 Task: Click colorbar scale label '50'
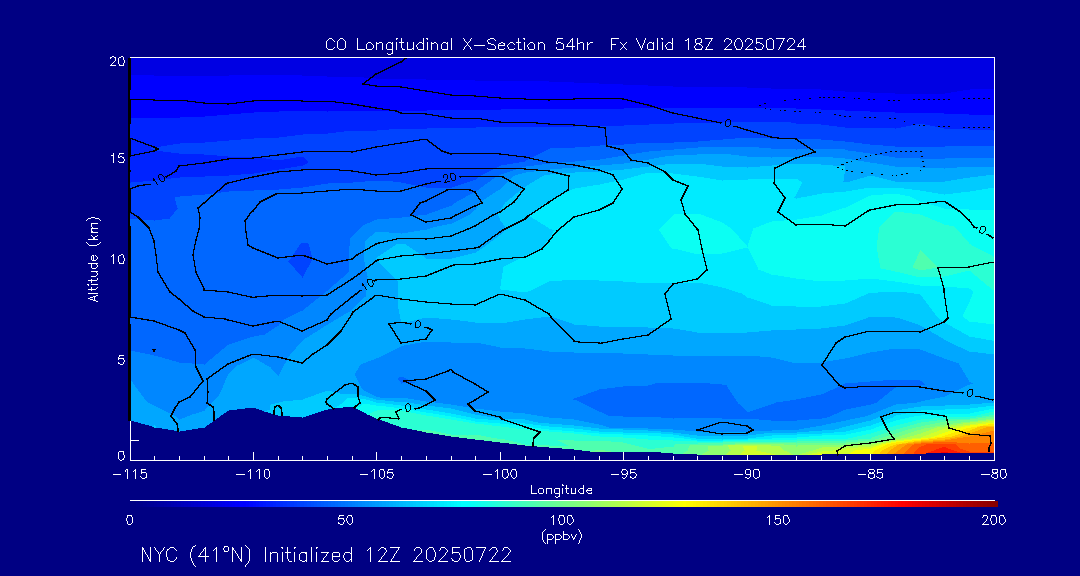coord(346,520)
